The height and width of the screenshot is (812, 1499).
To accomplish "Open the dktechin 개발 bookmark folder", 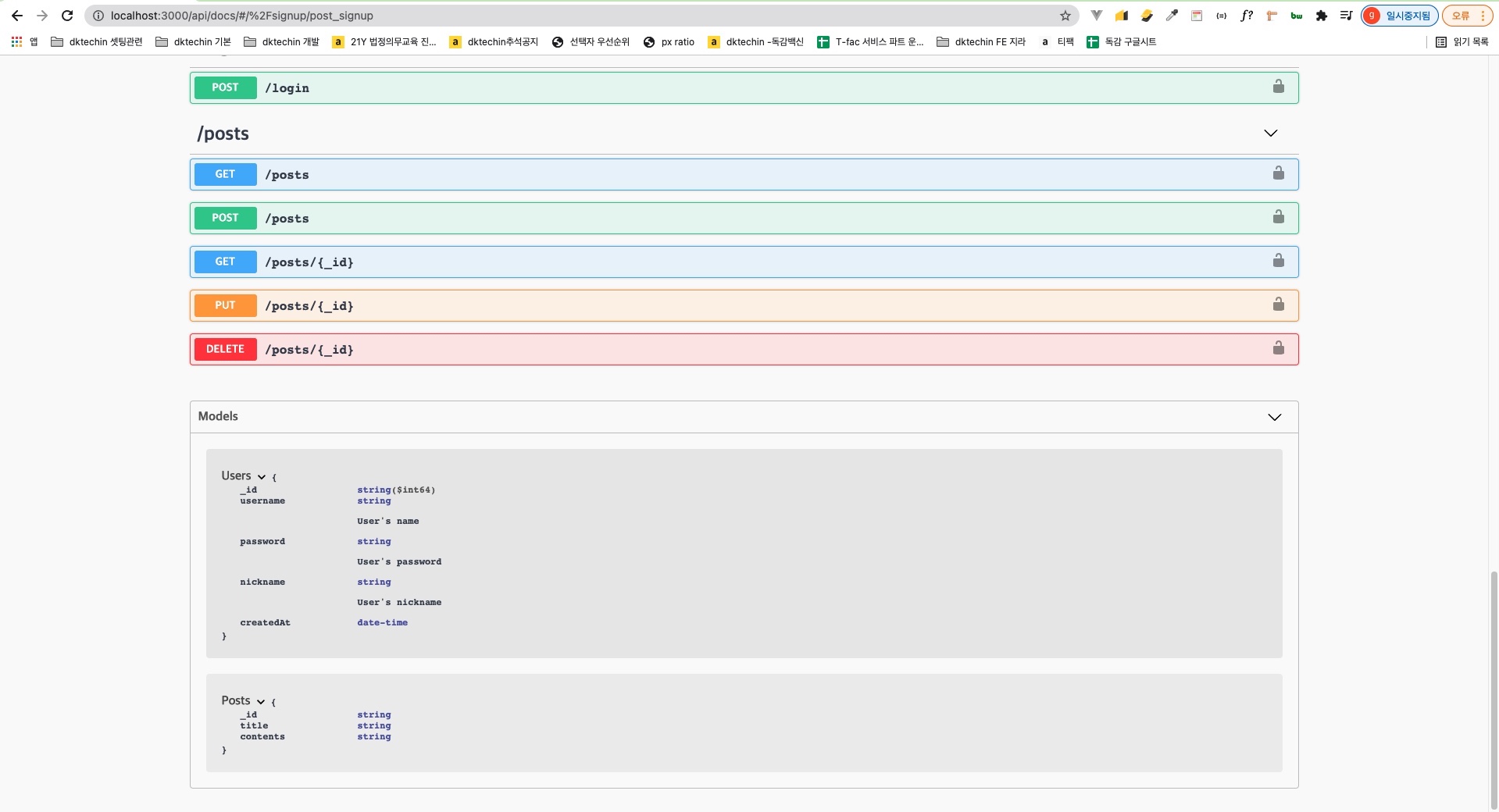I will pos(282,42).
